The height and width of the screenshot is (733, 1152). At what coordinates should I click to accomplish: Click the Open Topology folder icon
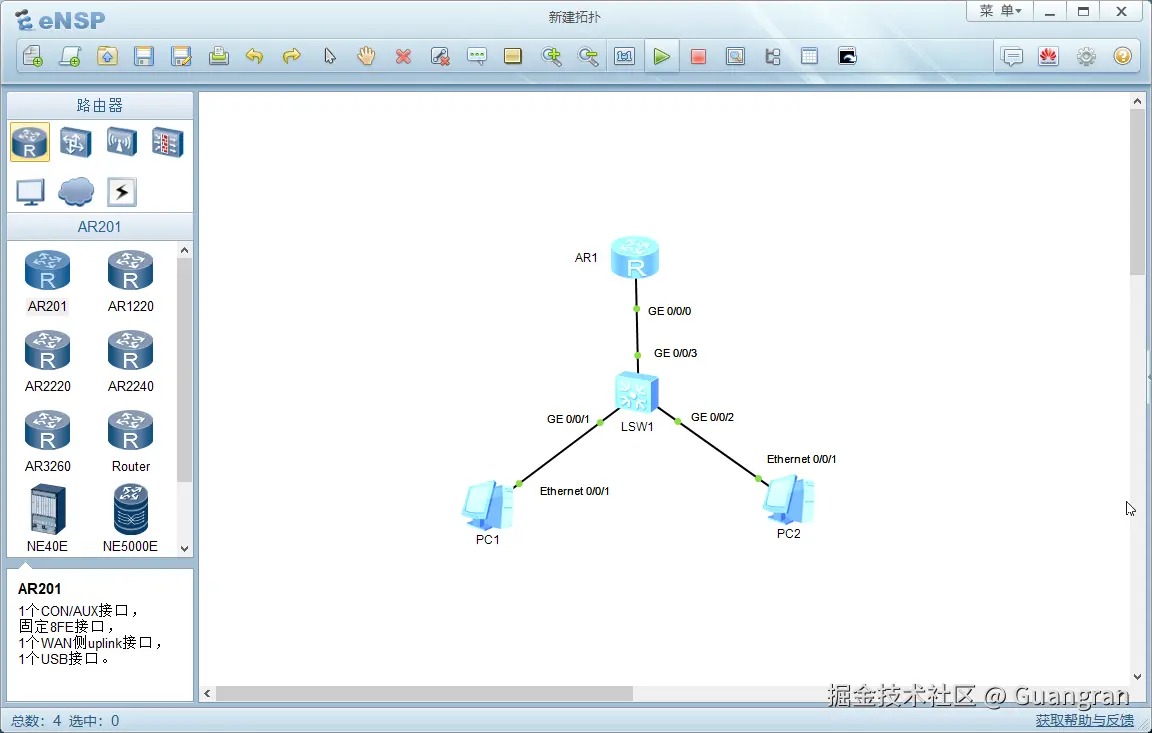tap(107, 57)
